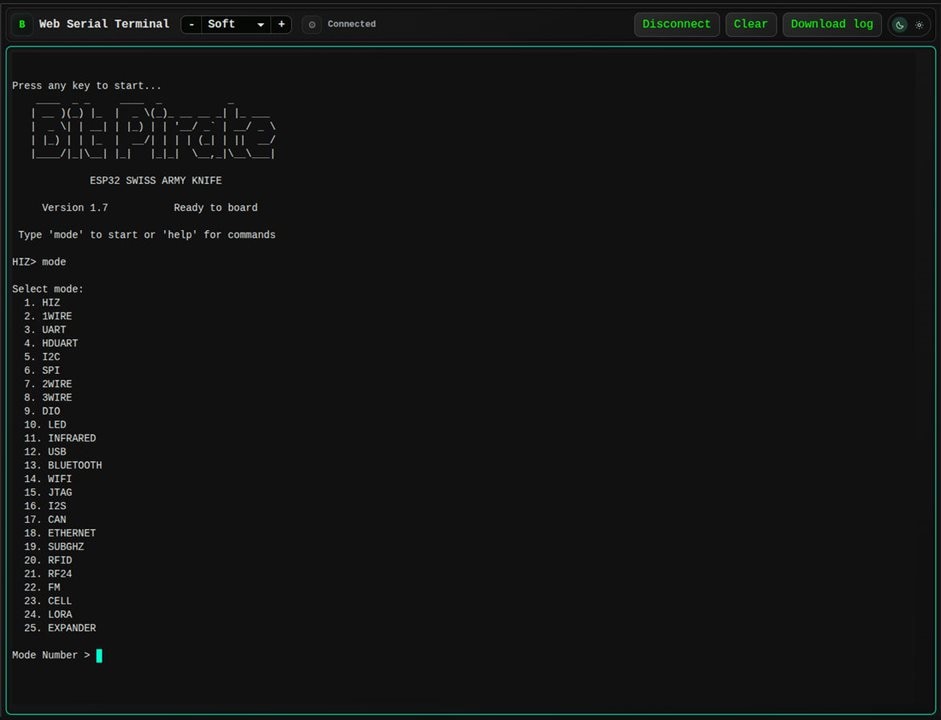Click '25. EXPANDER' in mode list
Viewport: 941px width, 720px height.
tap(60, 628)
